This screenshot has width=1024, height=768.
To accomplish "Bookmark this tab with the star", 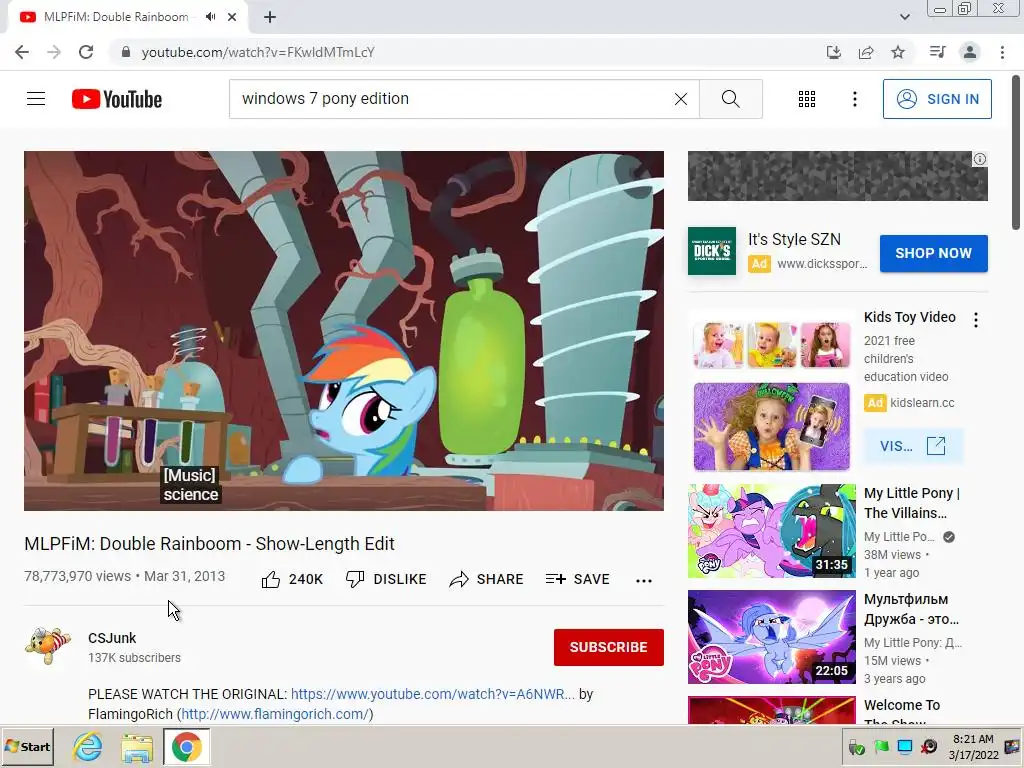I will [898, 52].
